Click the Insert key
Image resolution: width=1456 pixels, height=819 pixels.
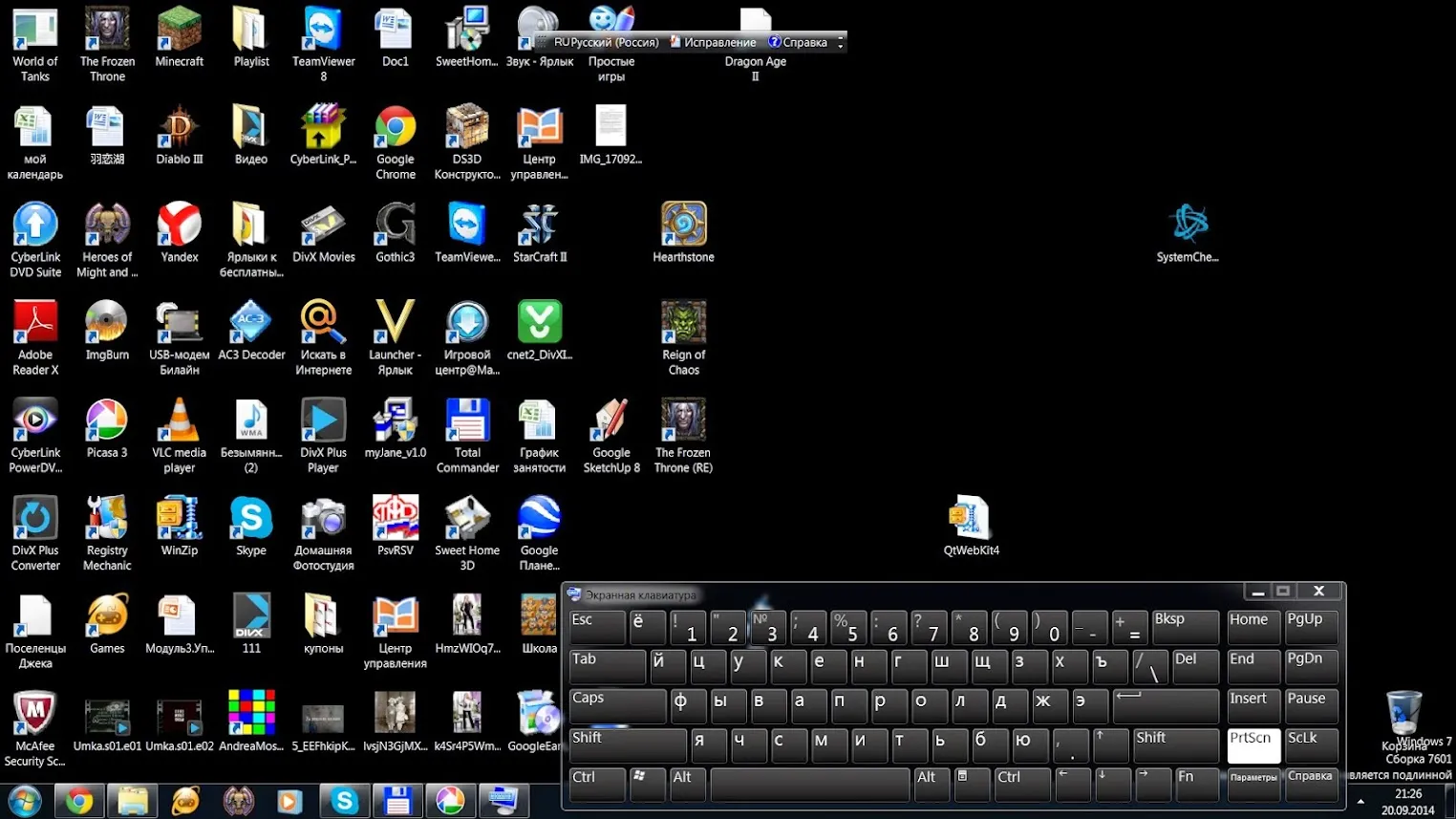click(1253, 705)
